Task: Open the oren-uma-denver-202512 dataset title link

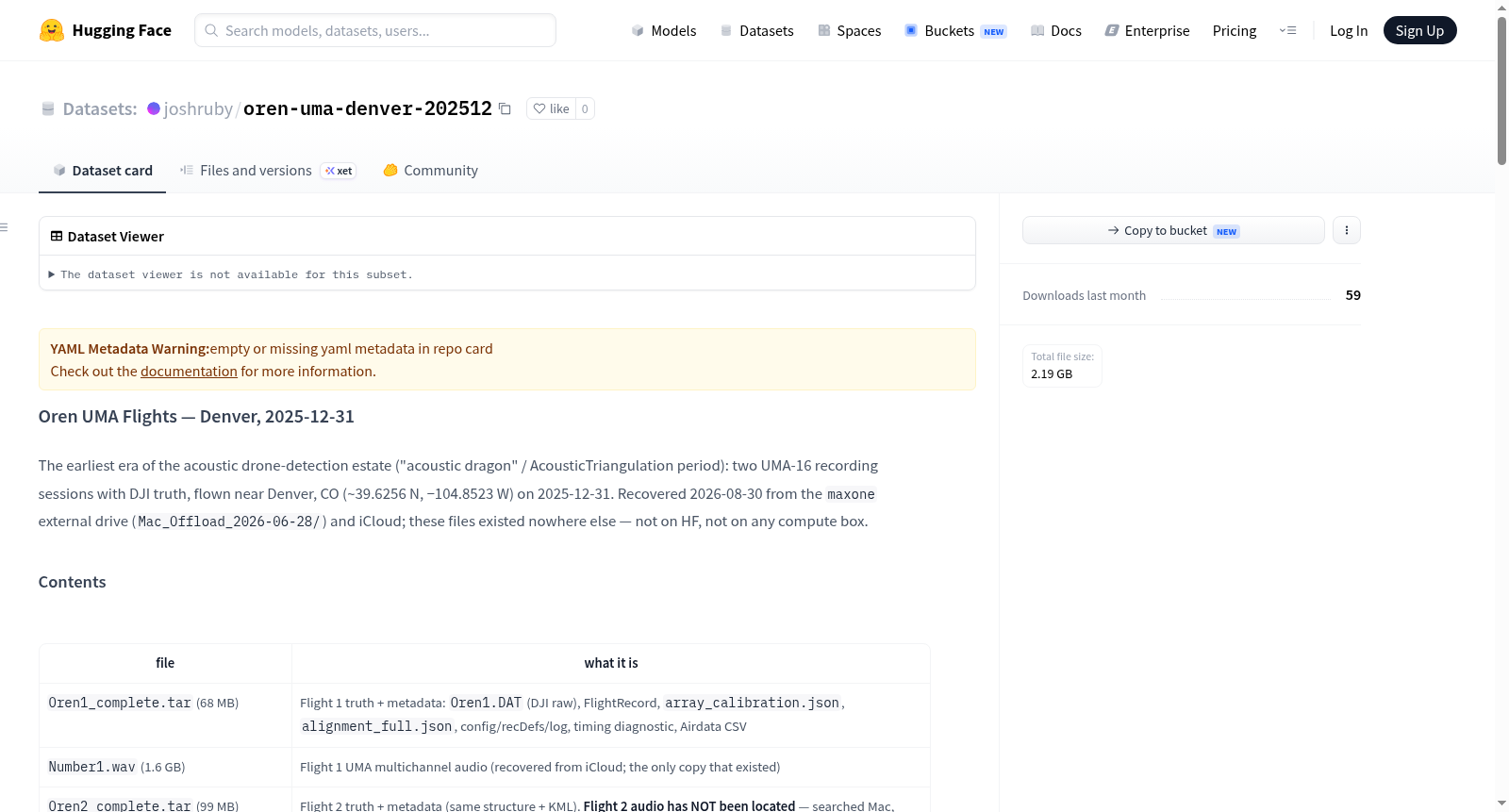Action: (368, 108)
